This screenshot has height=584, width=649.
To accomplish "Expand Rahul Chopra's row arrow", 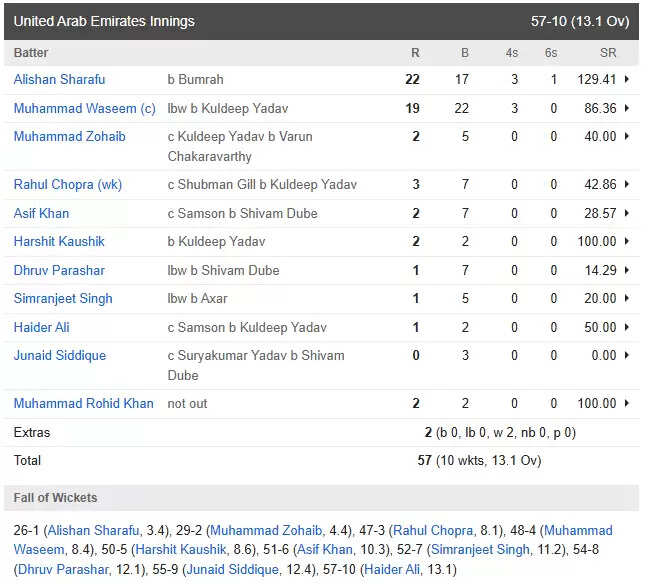I will click(x=627, y=184).
